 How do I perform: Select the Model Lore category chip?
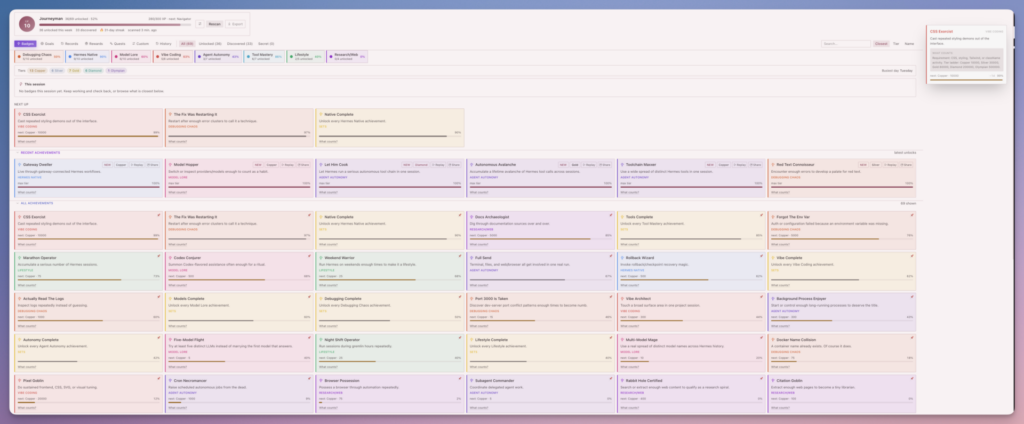pos(131,57)
